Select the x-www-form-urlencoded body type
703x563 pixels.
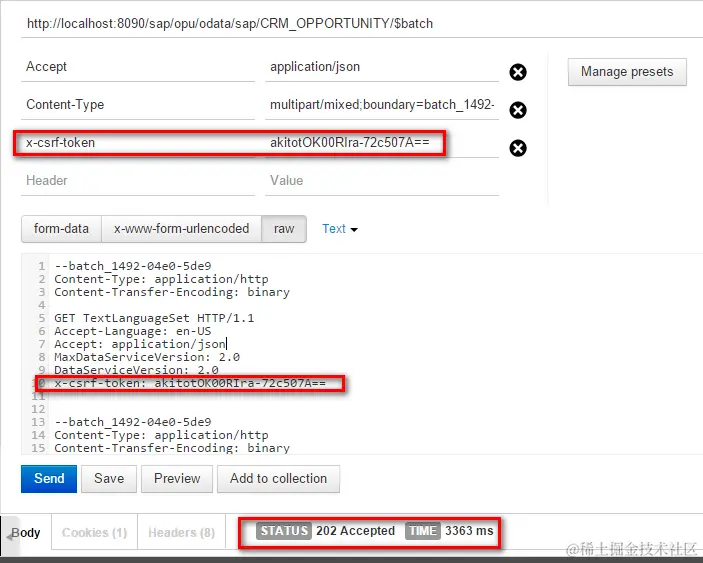182,229
